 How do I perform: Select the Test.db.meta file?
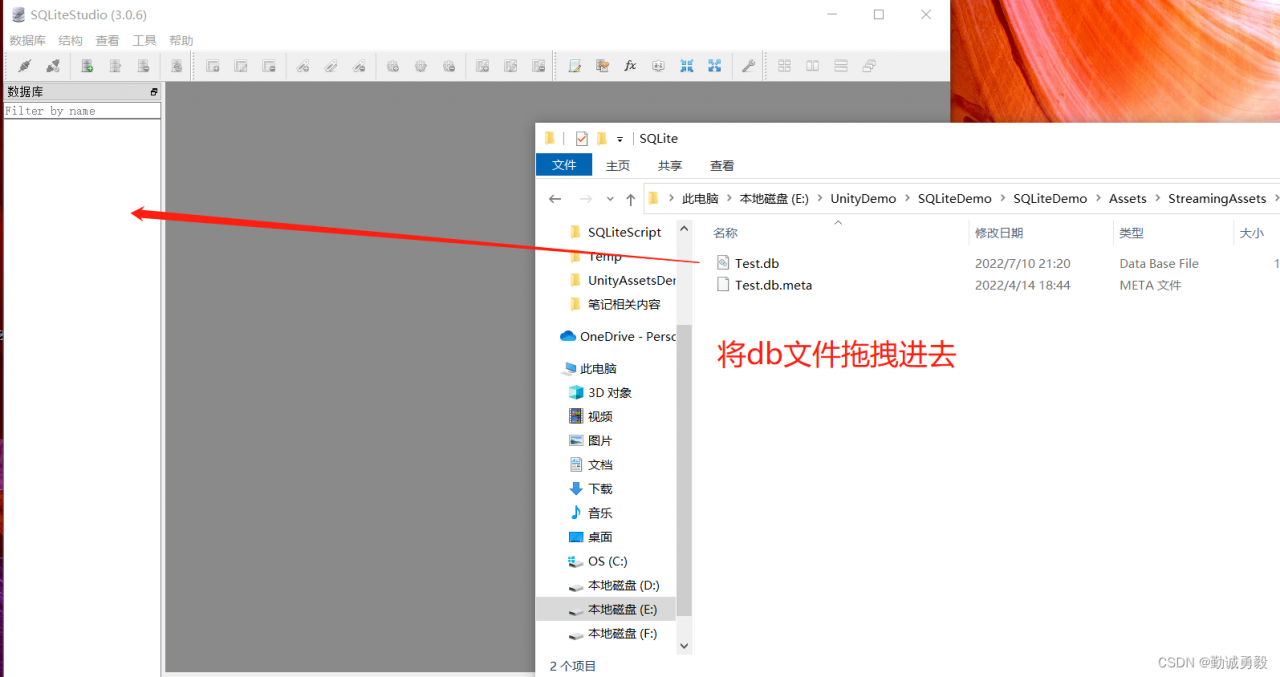(x=773, y=285)
